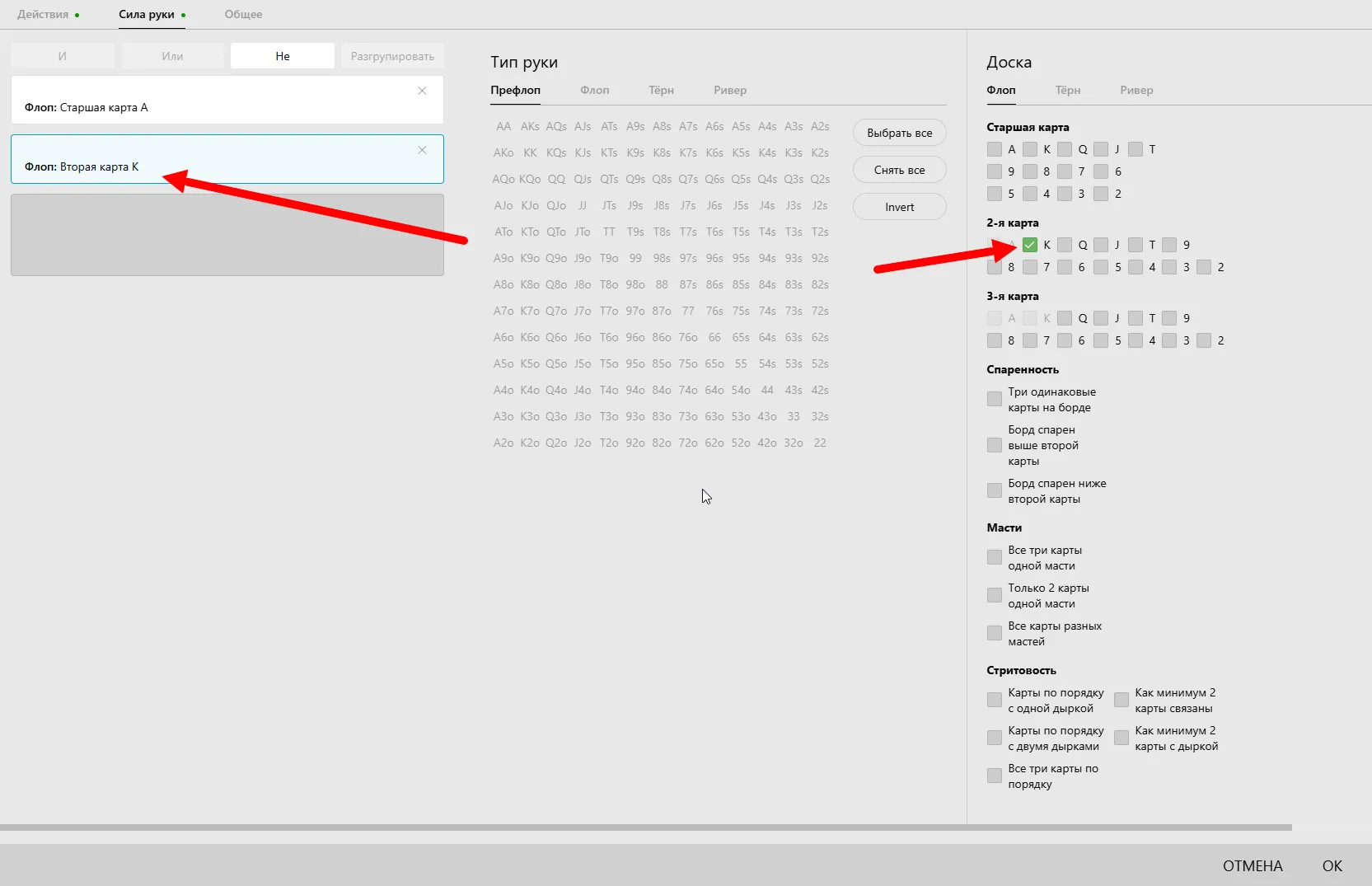Select the AA hand in the grid
1372x886 pixels.
[503, 126]
